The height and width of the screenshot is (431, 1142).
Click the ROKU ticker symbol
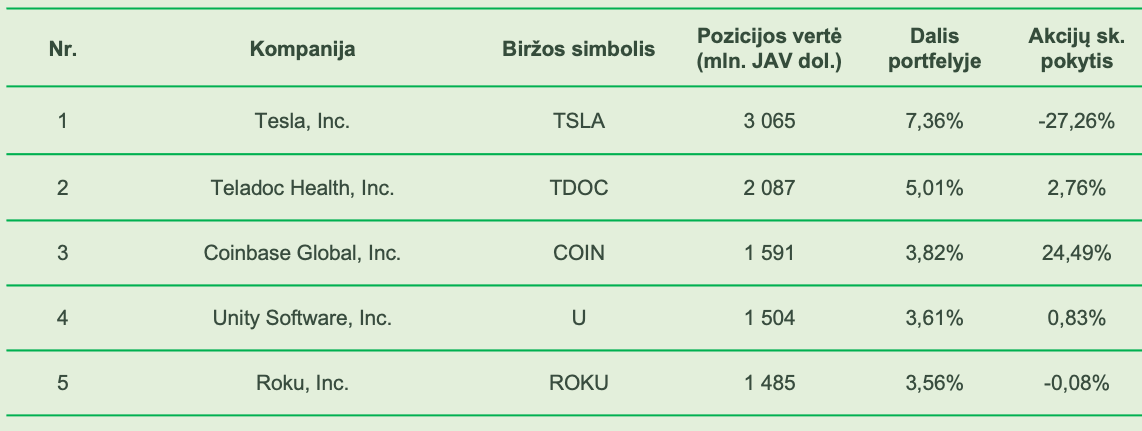tap(578, 383)
